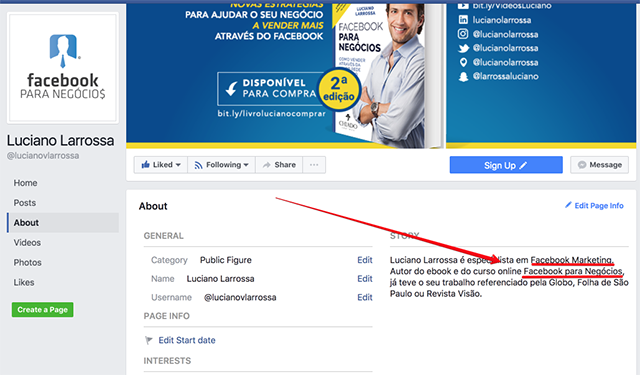Click the Twitter bird icon on cover photo
The height and width of the screenshot is (375, 640).
463,48
